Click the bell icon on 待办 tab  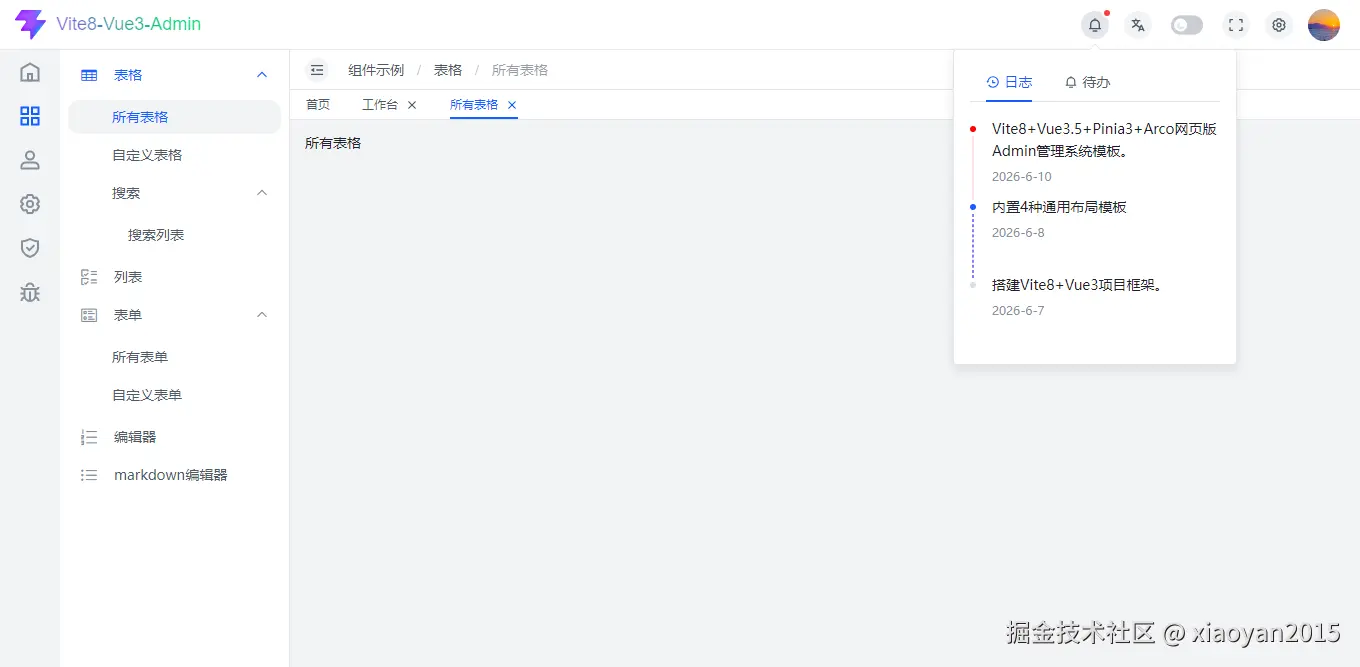coord(1071,82)
